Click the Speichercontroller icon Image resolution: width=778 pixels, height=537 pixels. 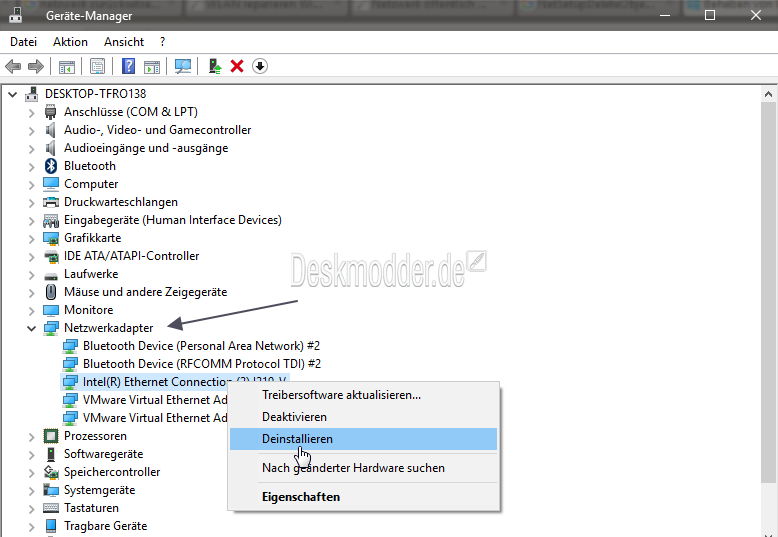[51, 472]
